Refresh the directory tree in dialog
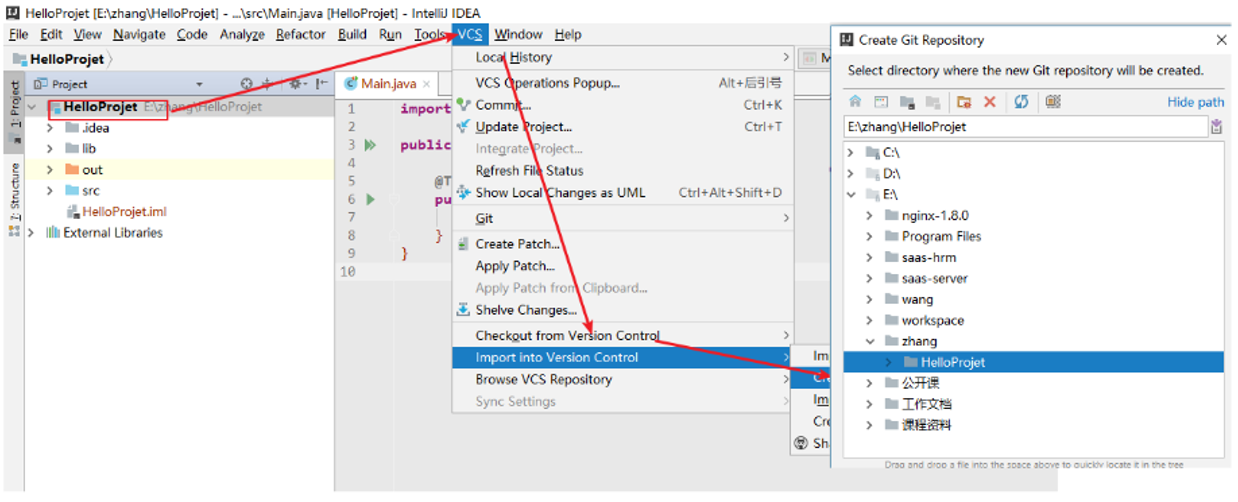 tap(1021, 102)
